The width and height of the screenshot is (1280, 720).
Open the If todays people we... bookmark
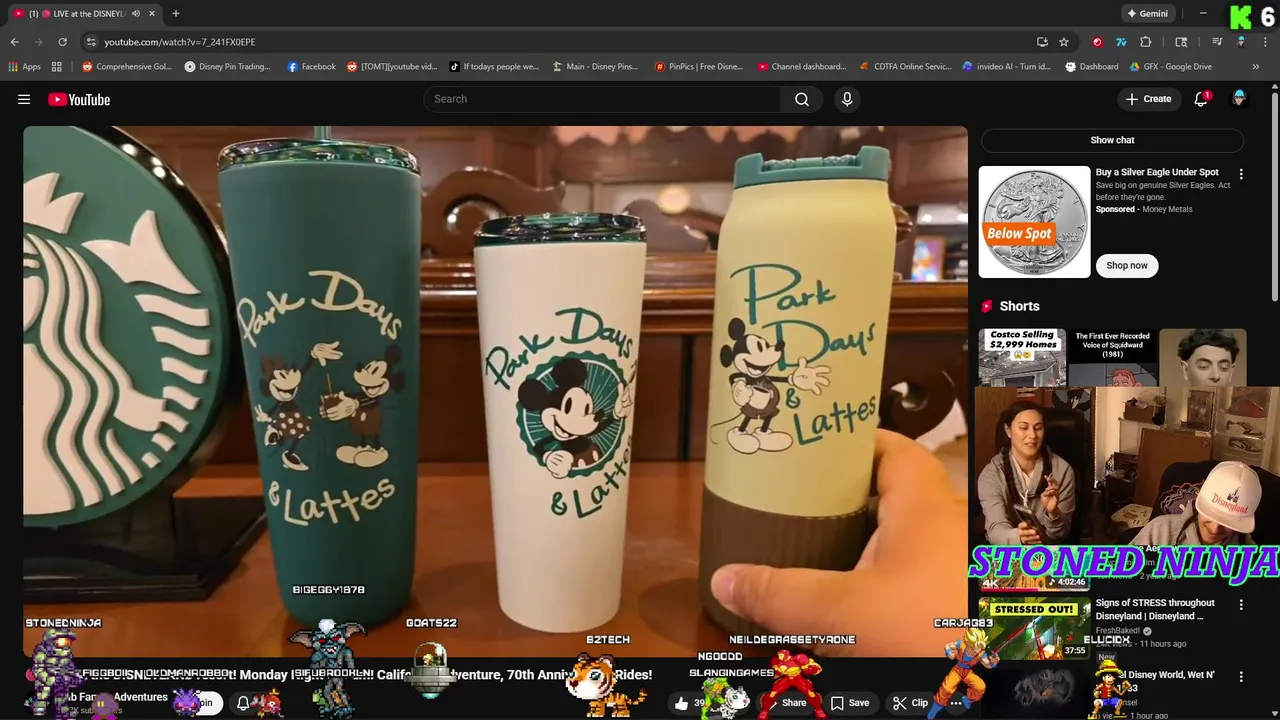[494, 67]
